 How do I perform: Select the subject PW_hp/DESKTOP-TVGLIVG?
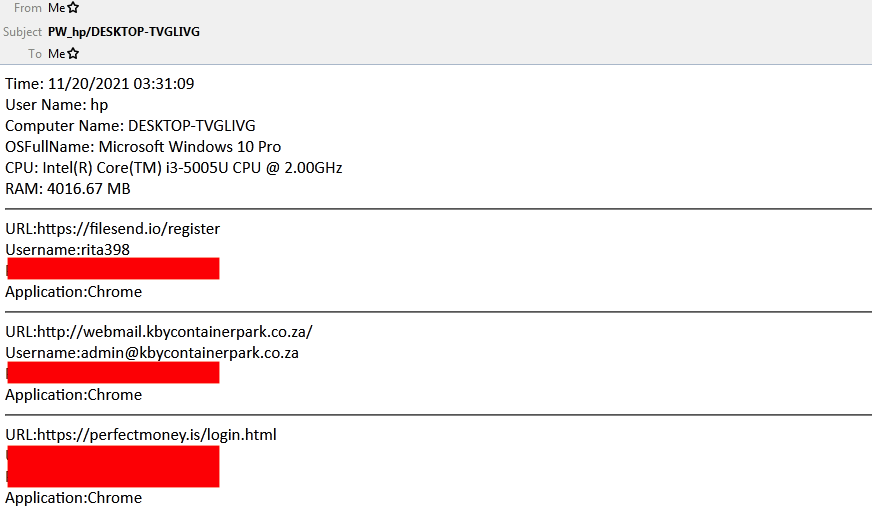pyautogui.click(x=123, y=32)
